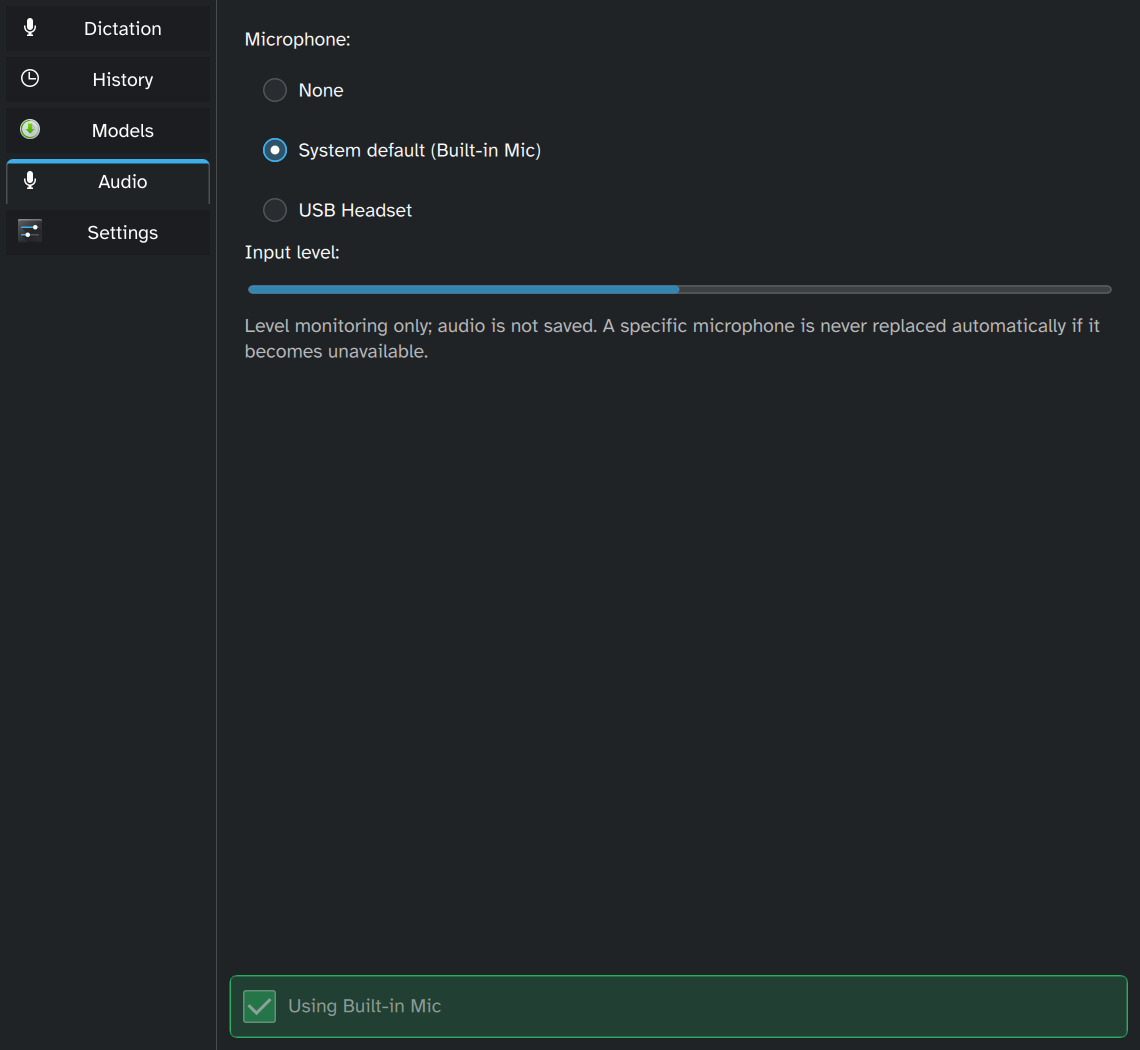The height and width of the screenshot is (1050, 1140).
Task: Go to the Settings tab
Action: tap(108, 232)
